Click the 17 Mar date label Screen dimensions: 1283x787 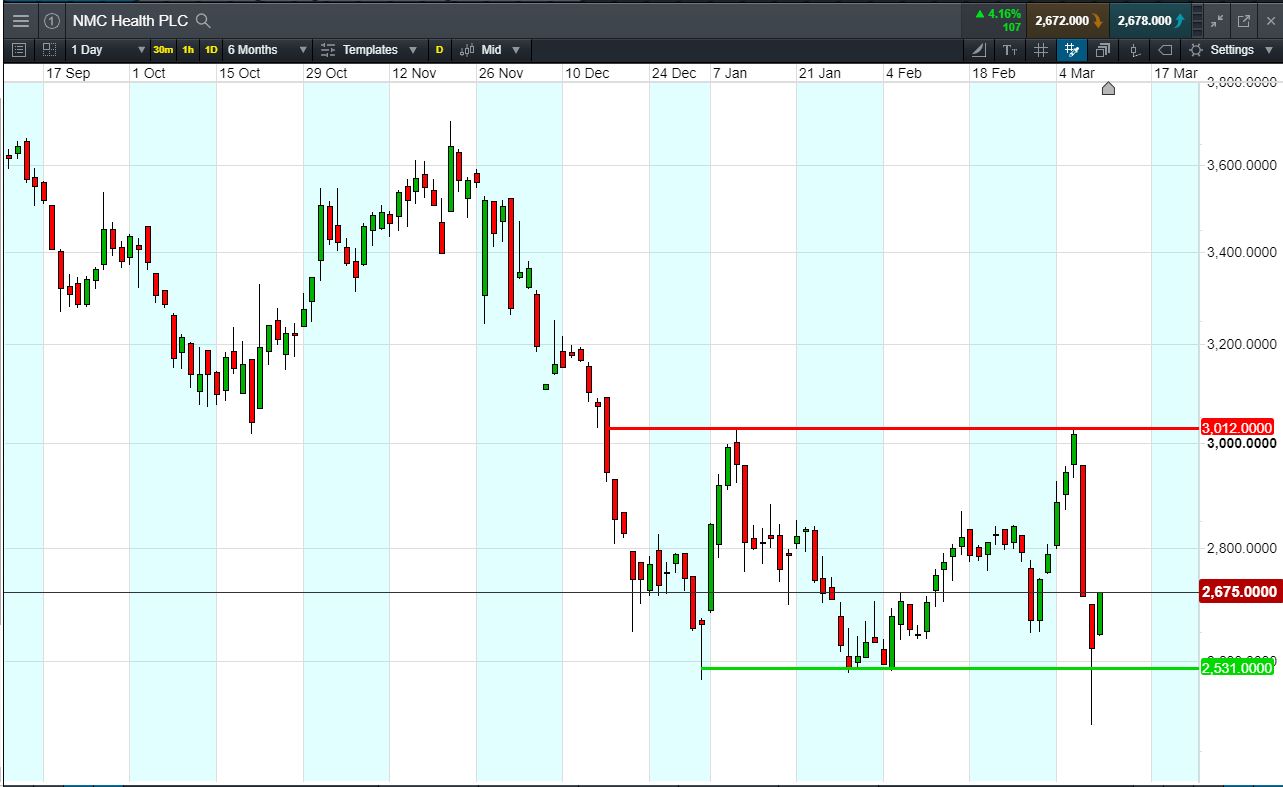click(1175, 73)
